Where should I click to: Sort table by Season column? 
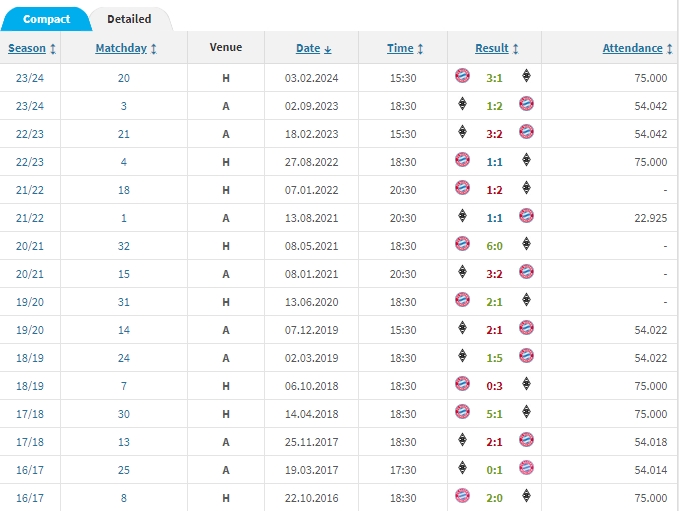click(x=27, y=48)
